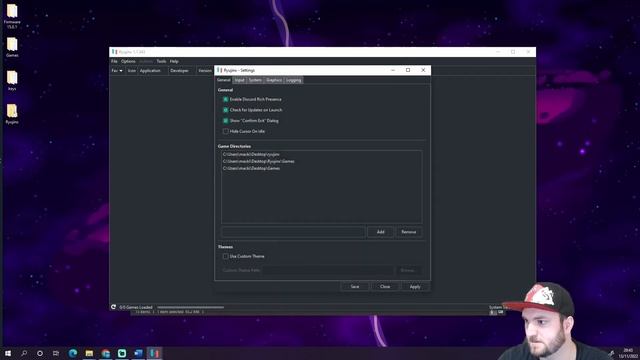Viewport: 640px width, 360px height.
Task: Open the Games folder on the desktop
Action: point(12,47)
